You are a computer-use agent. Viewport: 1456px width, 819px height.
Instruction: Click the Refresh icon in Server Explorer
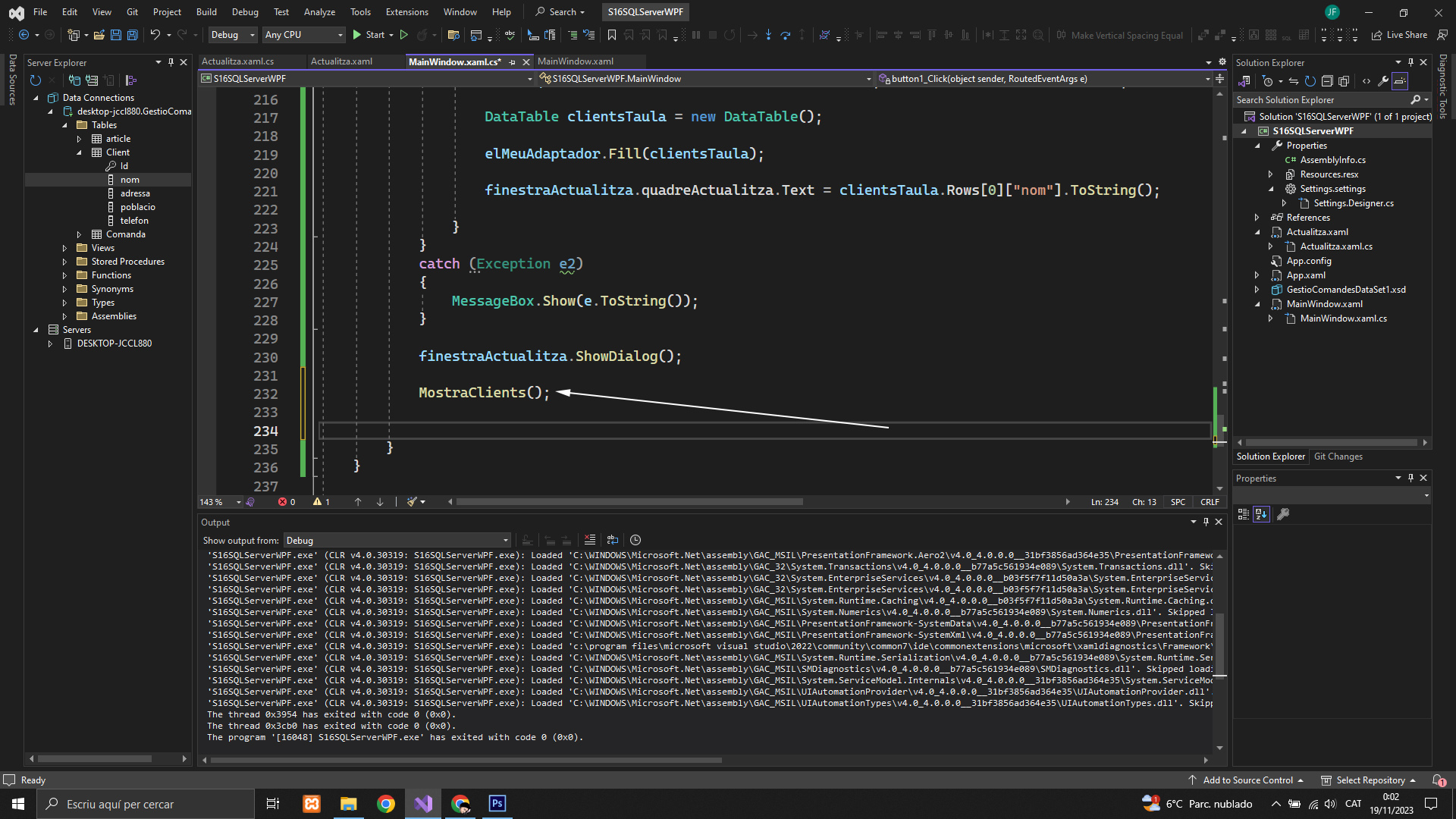(x=35, y=80)
